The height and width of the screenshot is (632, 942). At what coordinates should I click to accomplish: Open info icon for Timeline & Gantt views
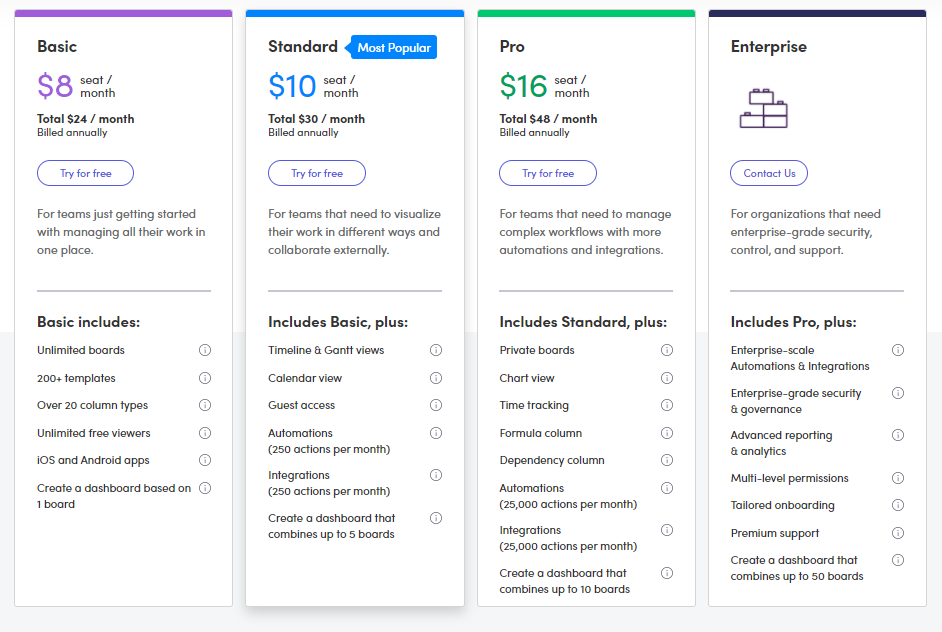[x=436, y=350]
